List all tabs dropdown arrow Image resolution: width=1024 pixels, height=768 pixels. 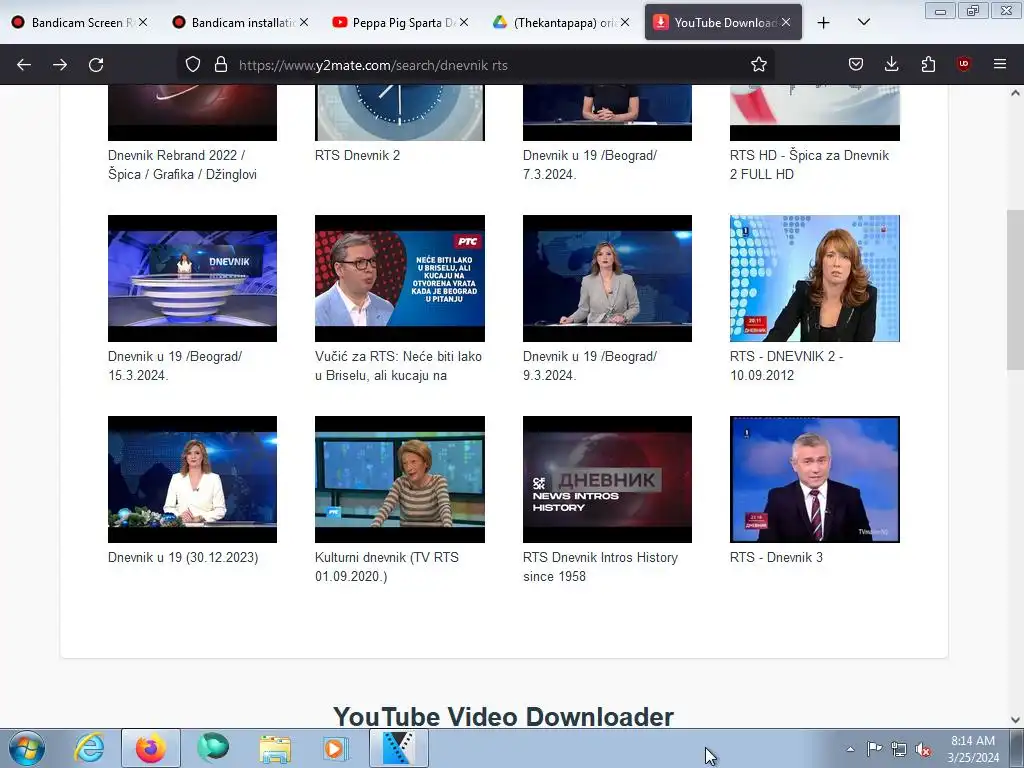[863, 23]
